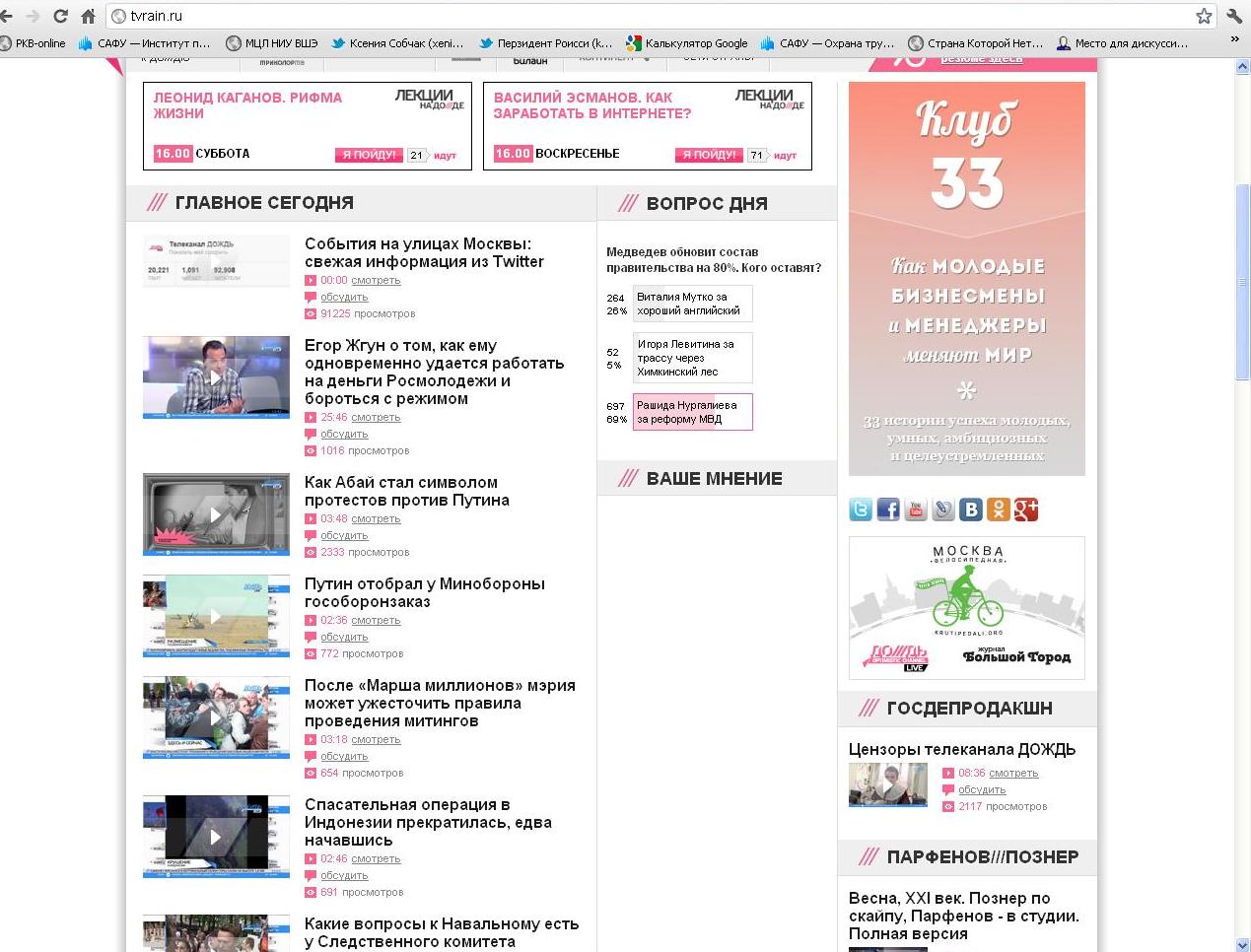Open the YouTube social icon

(x=916, y=510)
